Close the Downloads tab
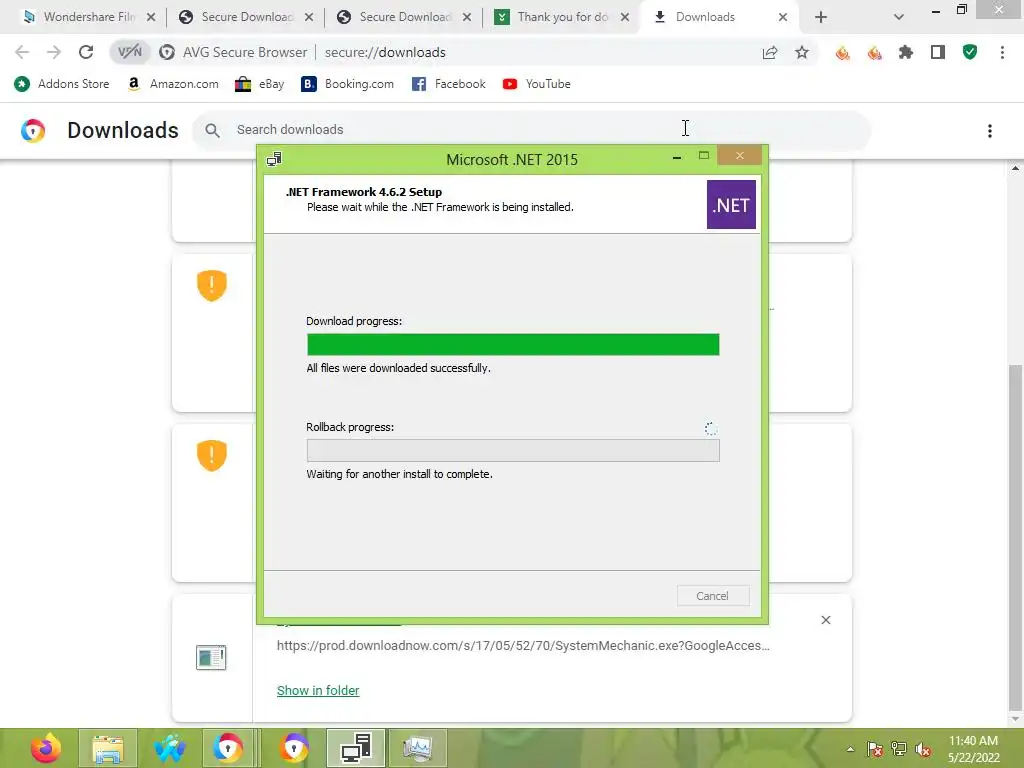 click(x=783, y=17)
